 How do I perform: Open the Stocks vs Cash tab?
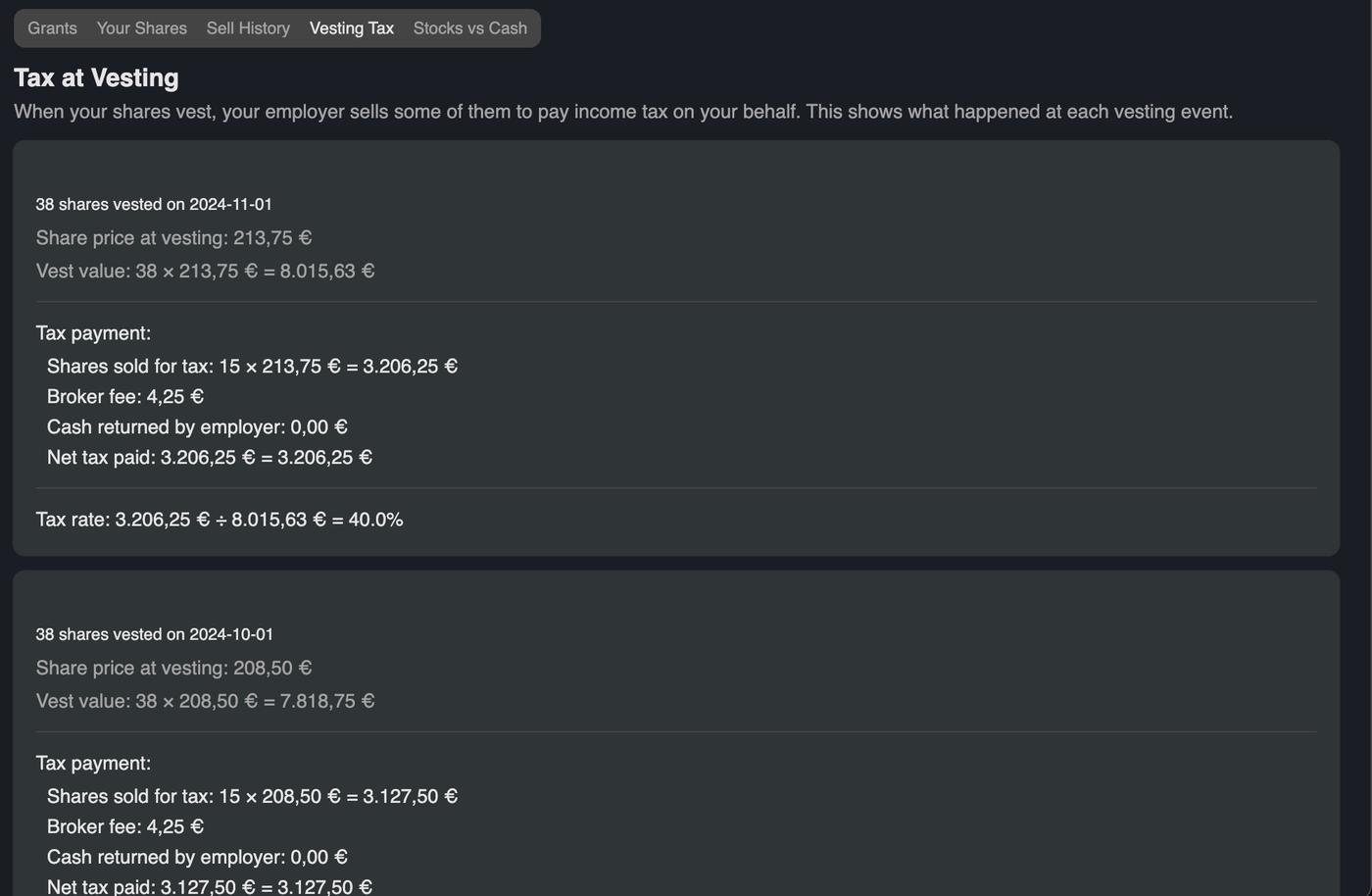pos(469,28)
